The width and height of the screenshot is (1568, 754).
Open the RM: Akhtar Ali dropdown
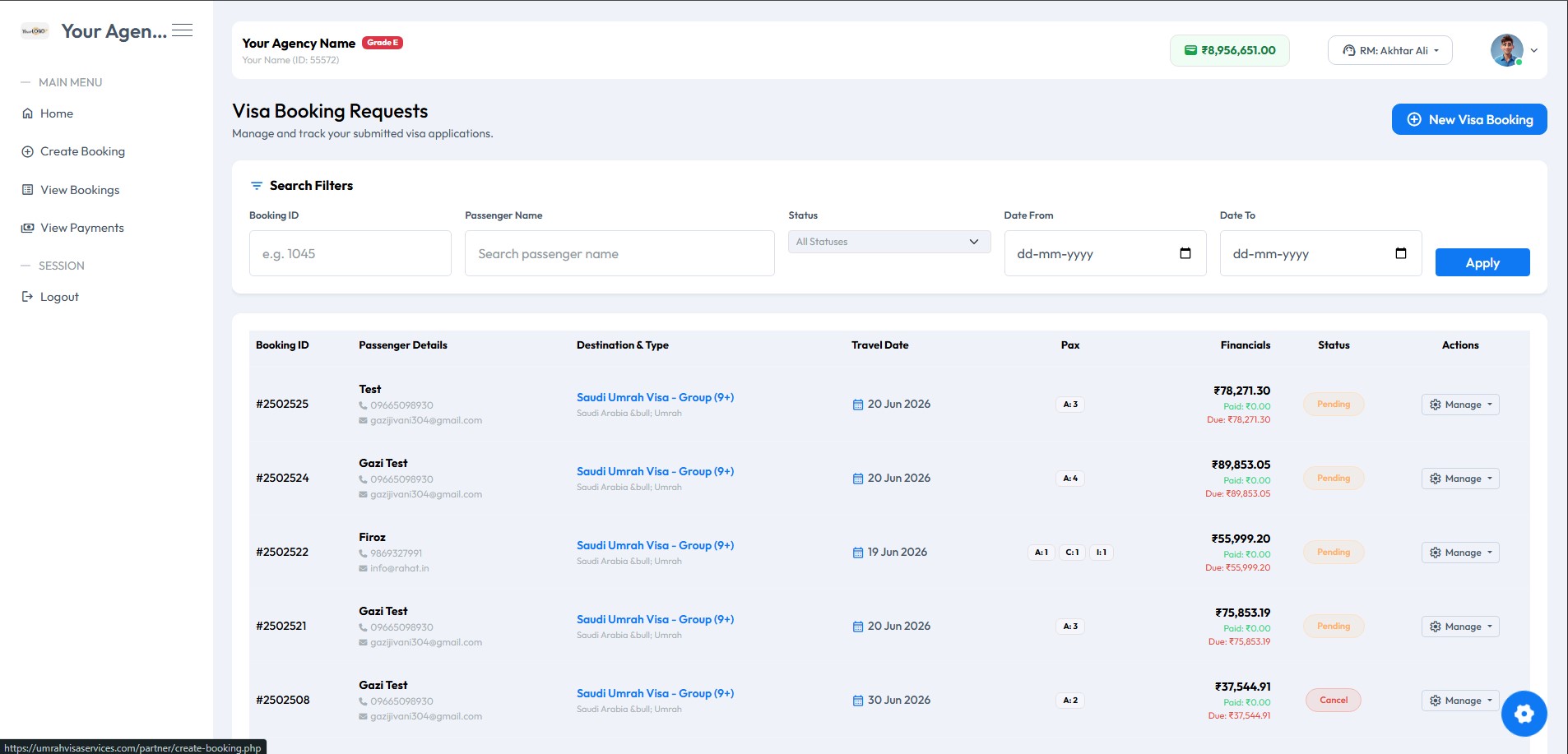(1389, 50)
